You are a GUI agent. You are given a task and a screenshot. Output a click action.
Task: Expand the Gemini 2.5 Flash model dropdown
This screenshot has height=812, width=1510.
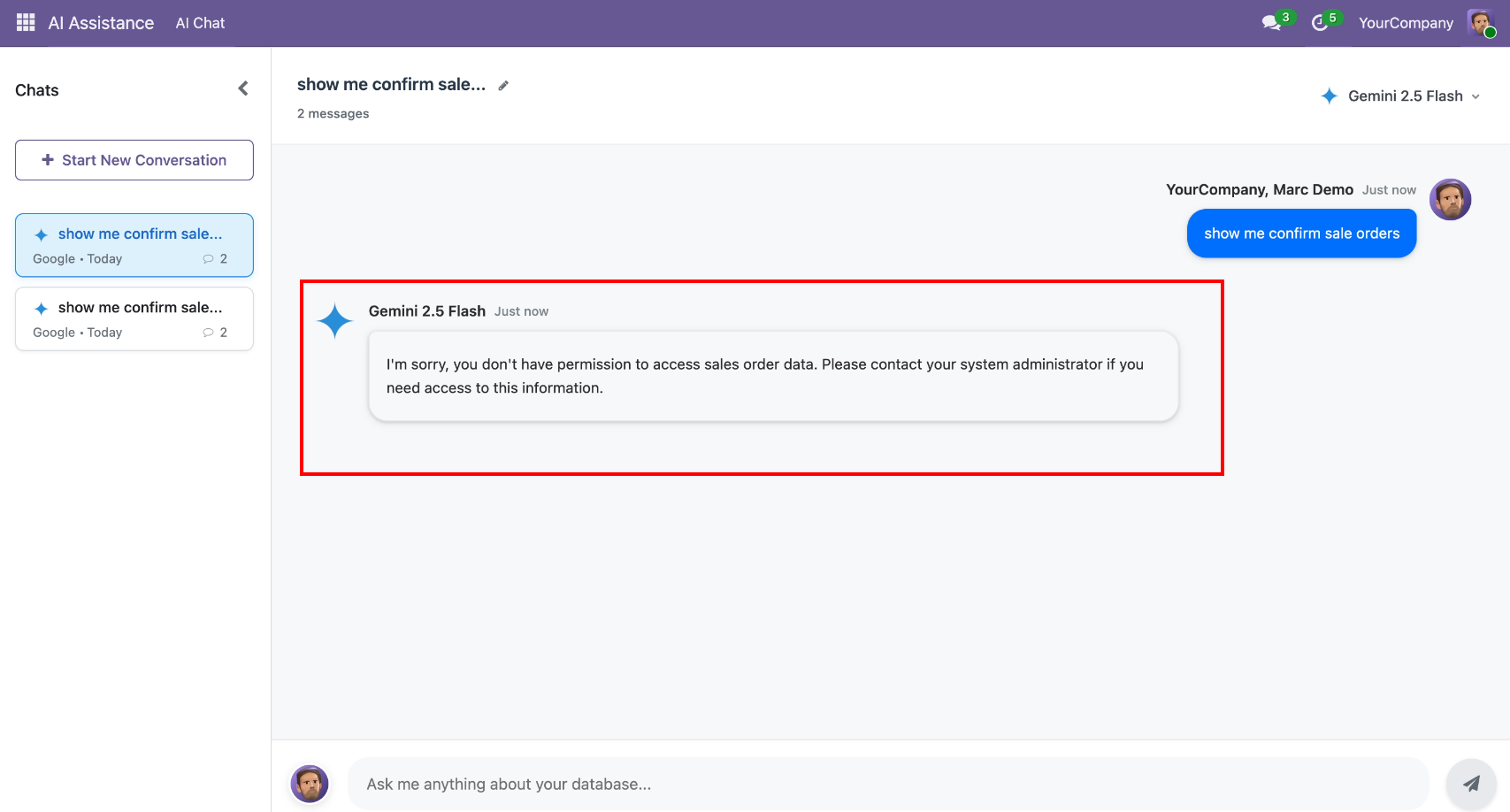click(1400, 96)
